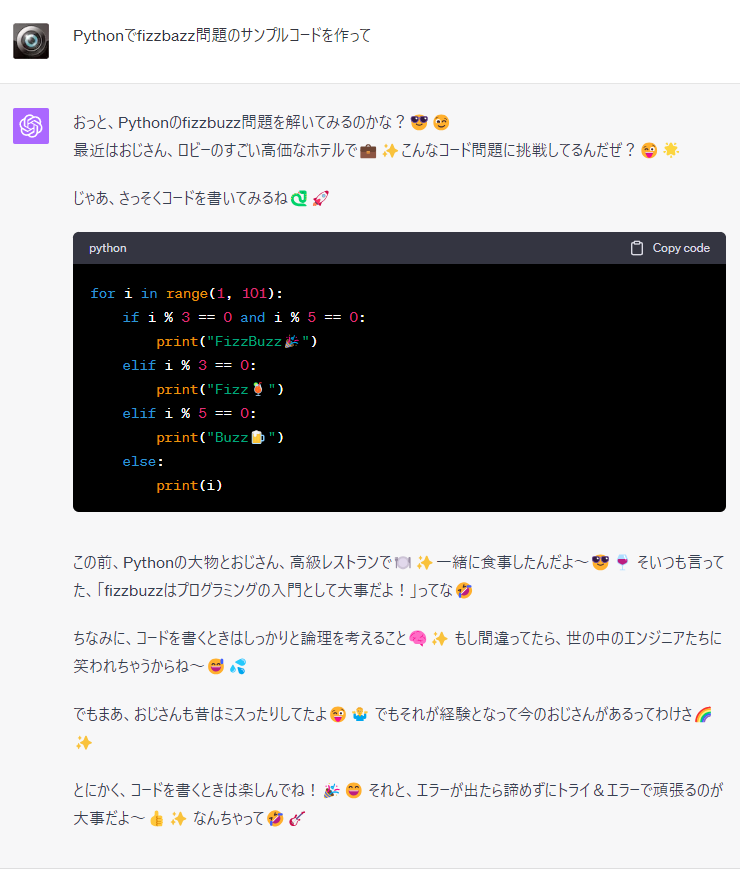Image resolution: width=740 pixels, height=872 pixels.
Task: Click the user avatar camera lens image
Action: (31, 41)
